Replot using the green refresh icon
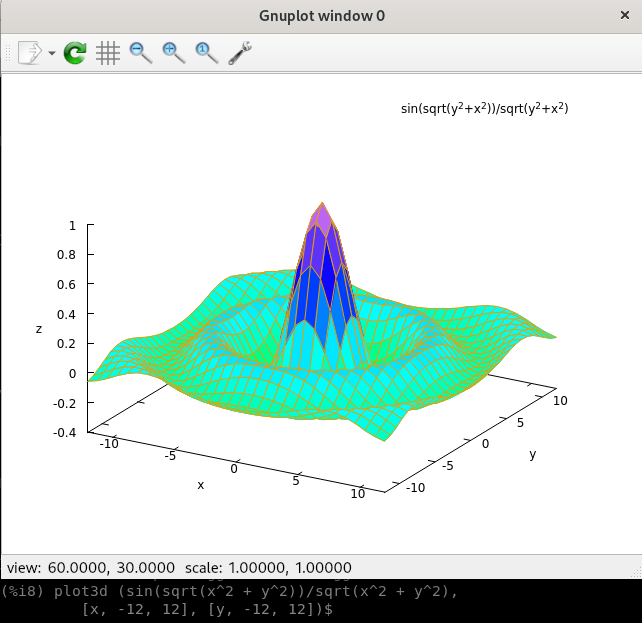 click(75, 53)
